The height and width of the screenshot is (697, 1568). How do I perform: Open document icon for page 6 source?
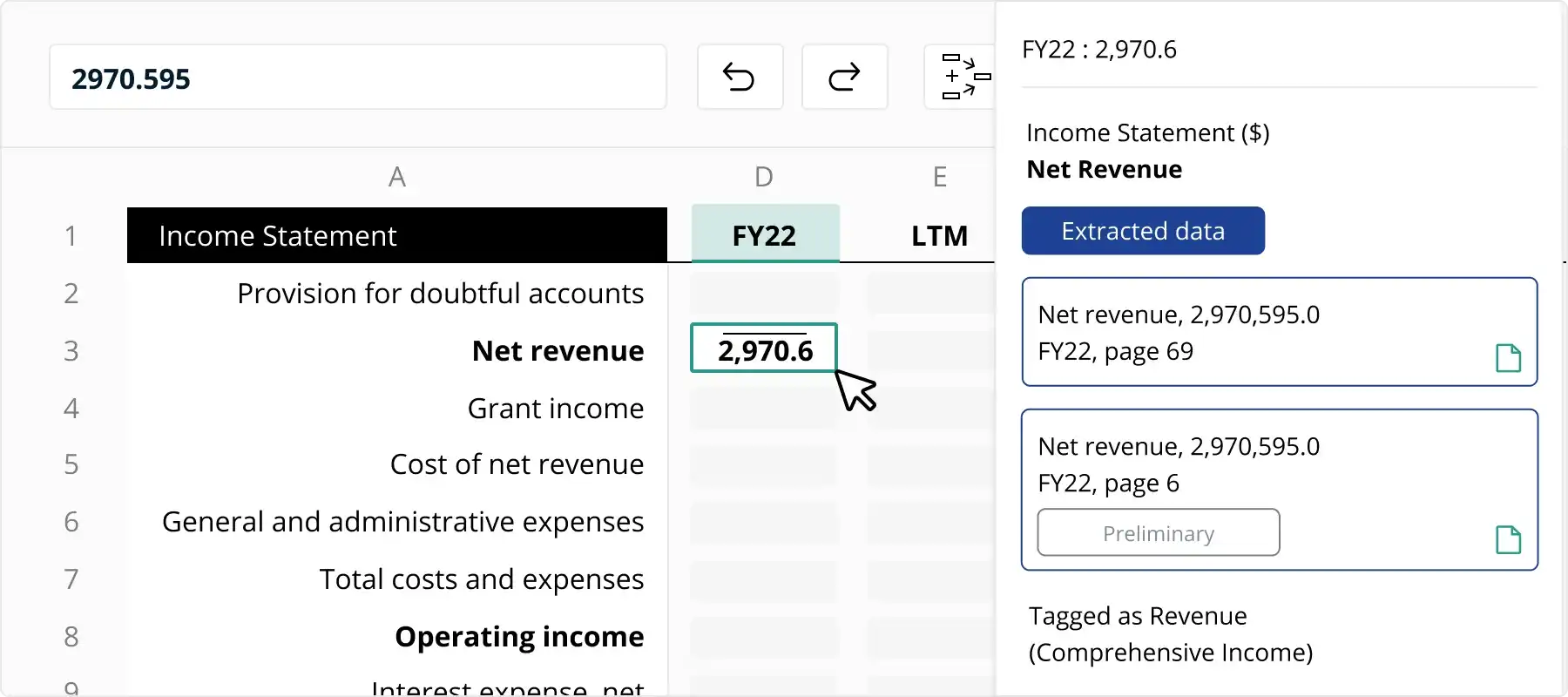[x=1508, y=539]
